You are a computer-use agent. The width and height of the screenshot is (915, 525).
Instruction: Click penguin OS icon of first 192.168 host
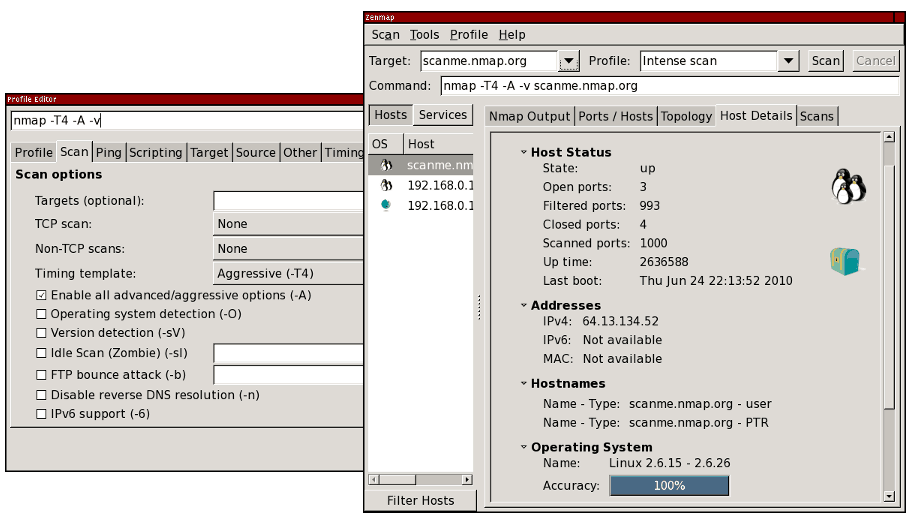point(386,185)
